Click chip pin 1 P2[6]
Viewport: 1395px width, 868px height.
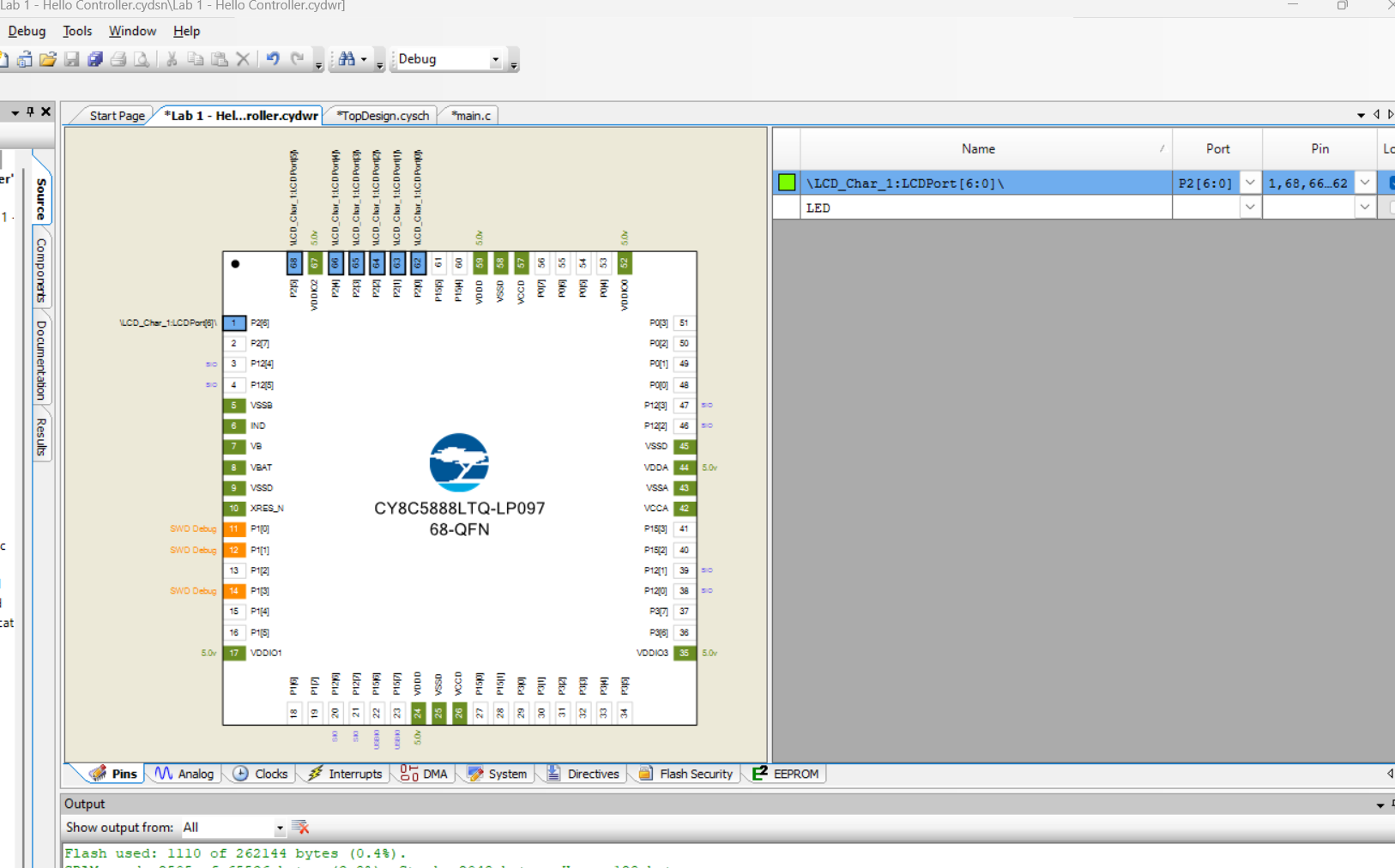click(x=234, y=323)
